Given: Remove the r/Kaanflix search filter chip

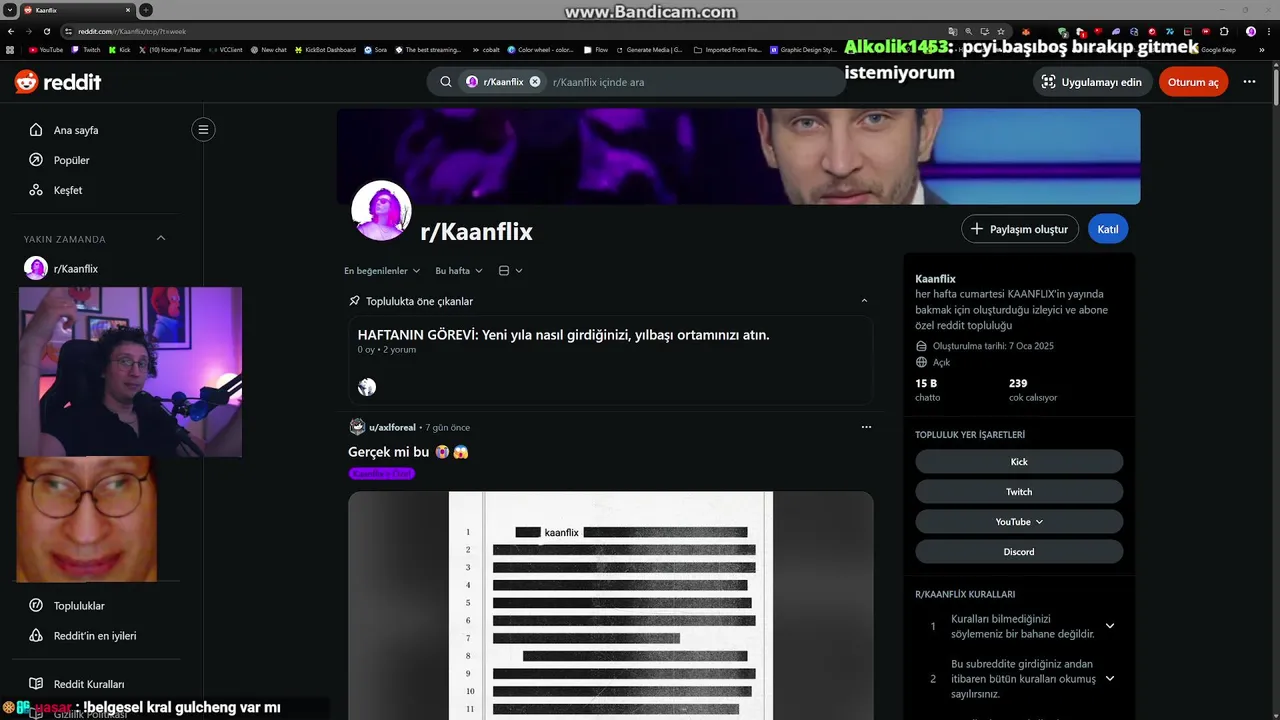Looking at the screenshot, I should 535,82.
